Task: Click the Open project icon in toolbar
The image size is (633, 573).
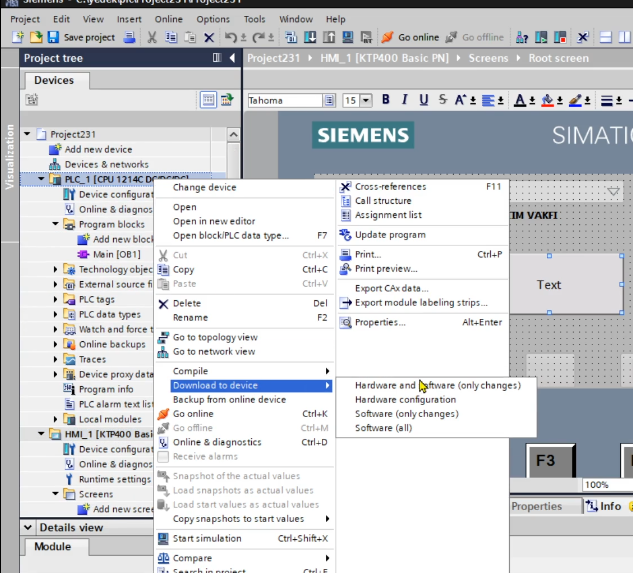Action: [36, 37]
